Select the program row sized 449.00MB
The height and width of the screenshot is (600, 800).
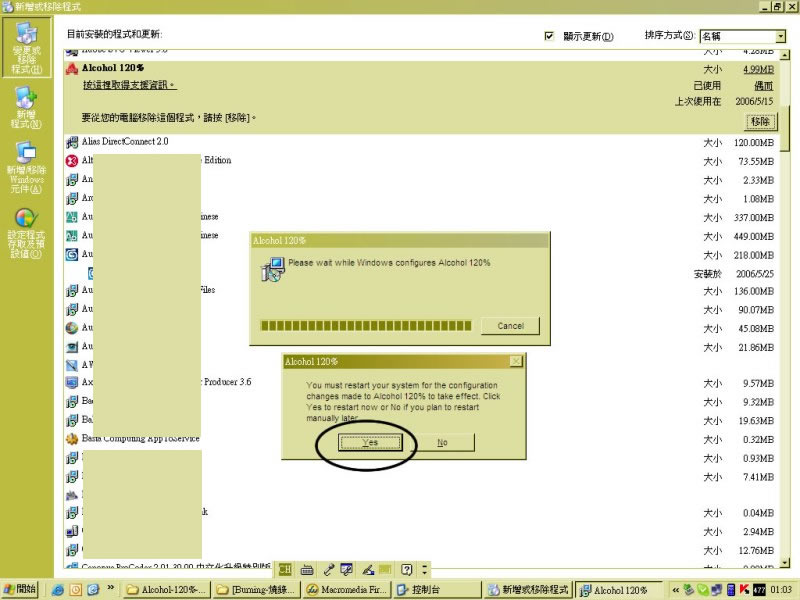[421, 236]
